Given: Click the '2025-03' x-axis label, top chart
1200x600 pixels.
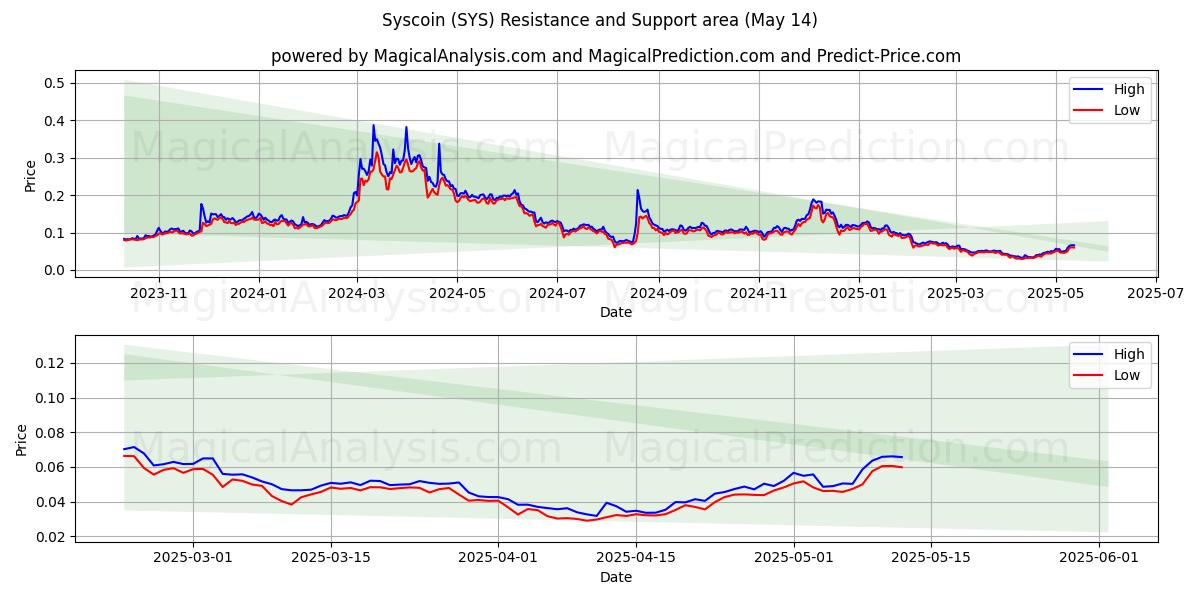Looking at the screenshot, I should click(x=955, y=294).
